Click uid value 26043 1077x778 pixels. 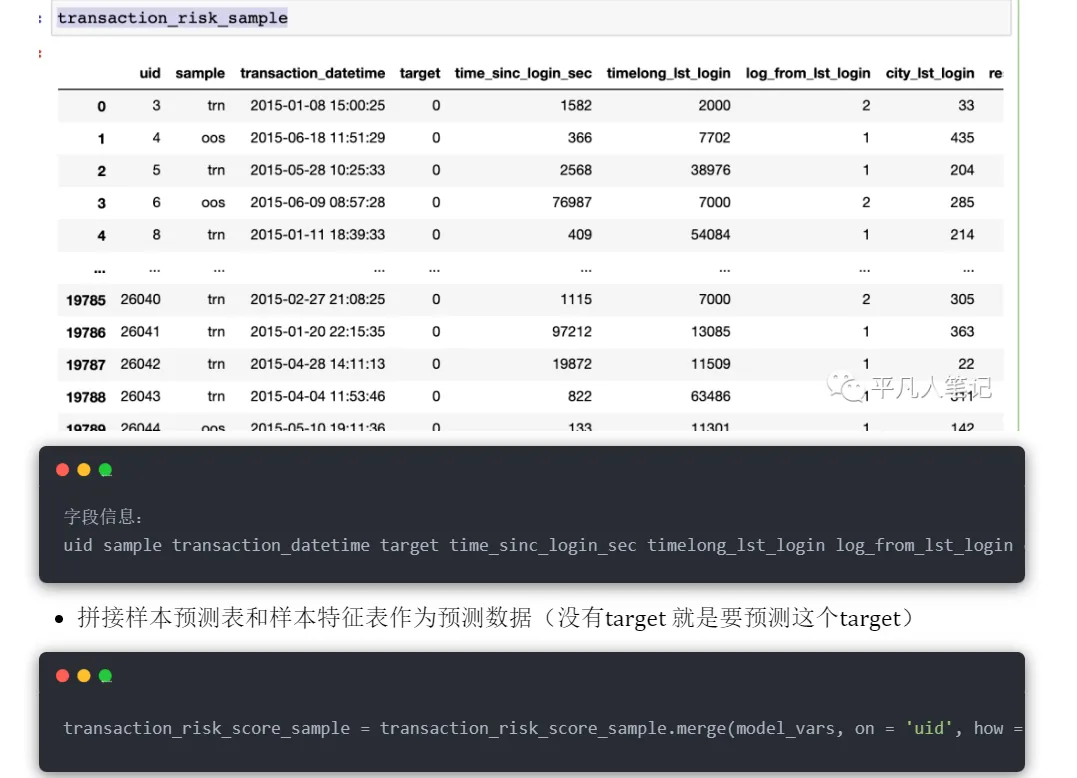(x=140, y=396)
